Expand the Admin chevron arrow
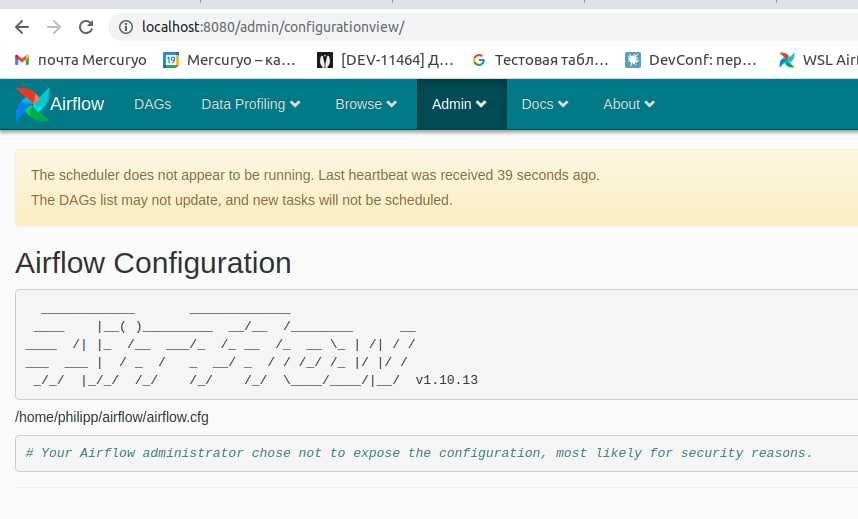 (481, 104)
